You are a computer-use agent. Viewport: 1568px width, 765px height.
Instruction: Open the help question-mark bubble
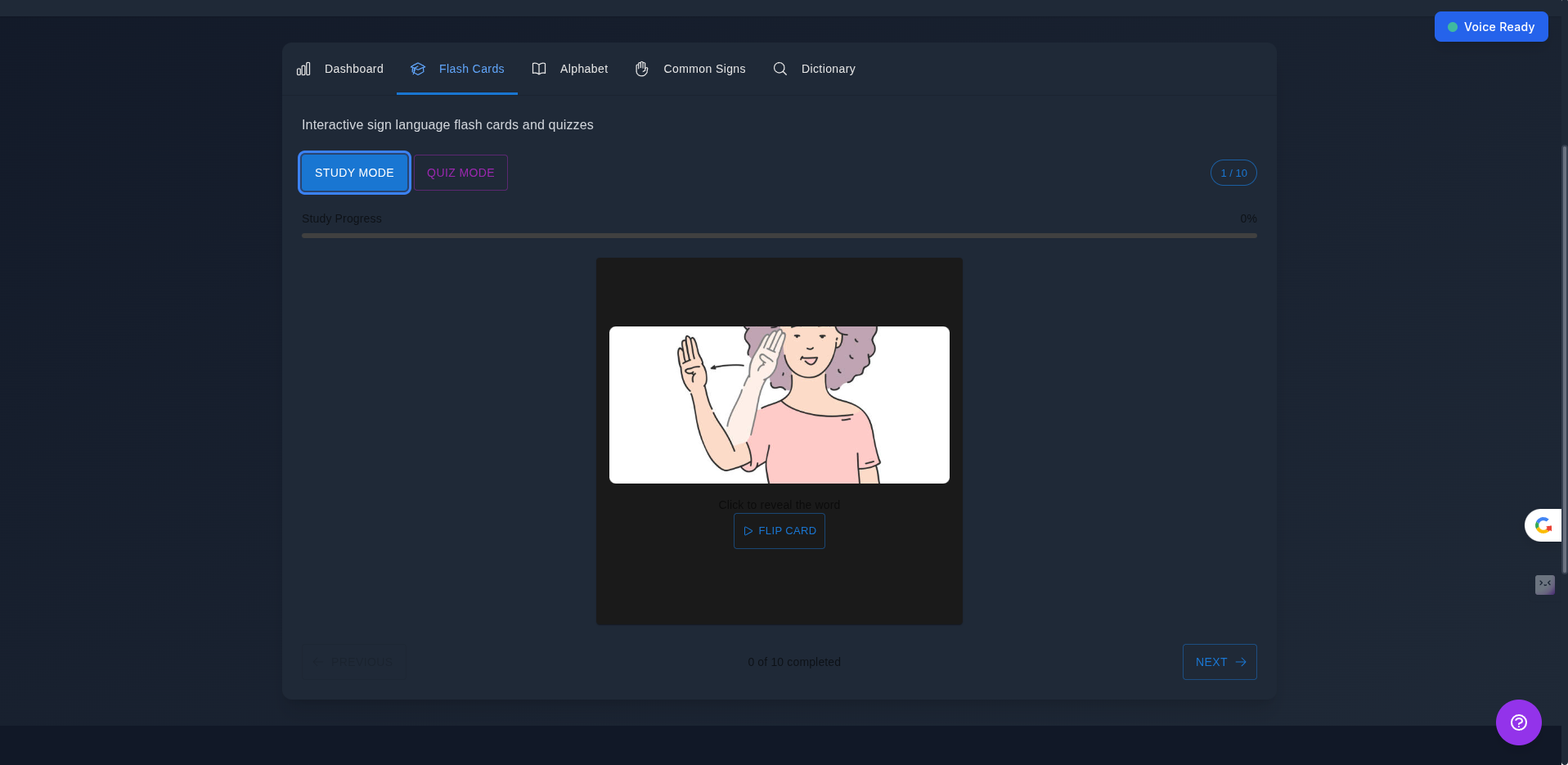1518,722
